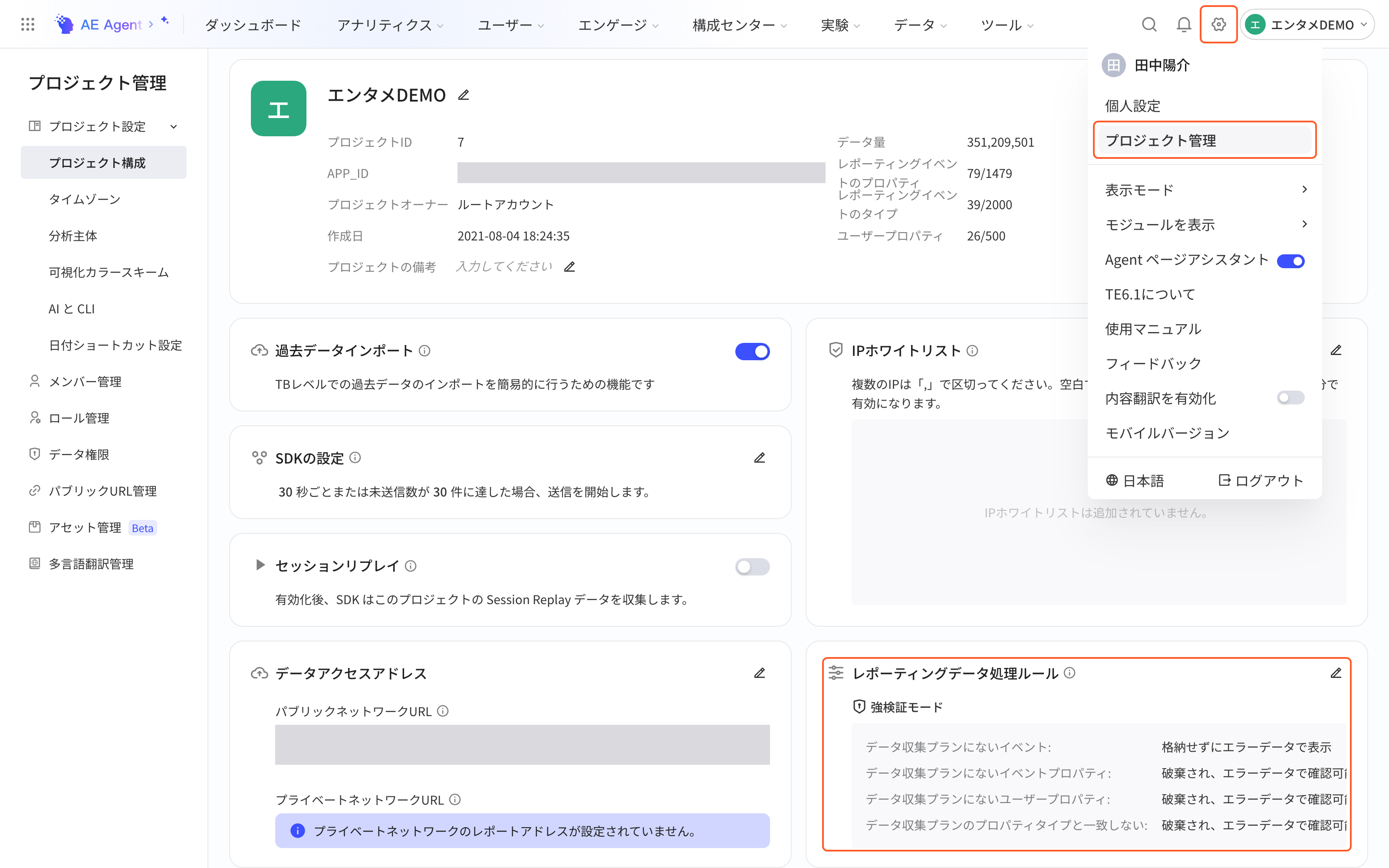Click the パブリックネットワークURL field
The image size is (1389, 868).
click(x=522, y=745)
